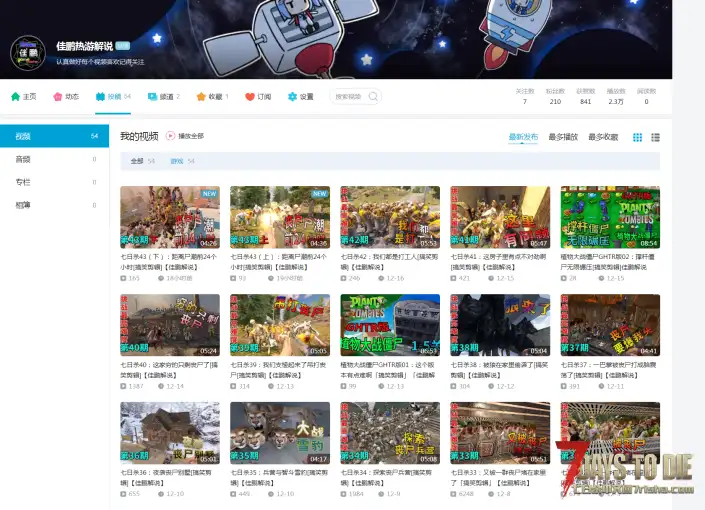Open title 七日杀37：一巴掌被丧尸打成脑震荡了

[608, 370]
